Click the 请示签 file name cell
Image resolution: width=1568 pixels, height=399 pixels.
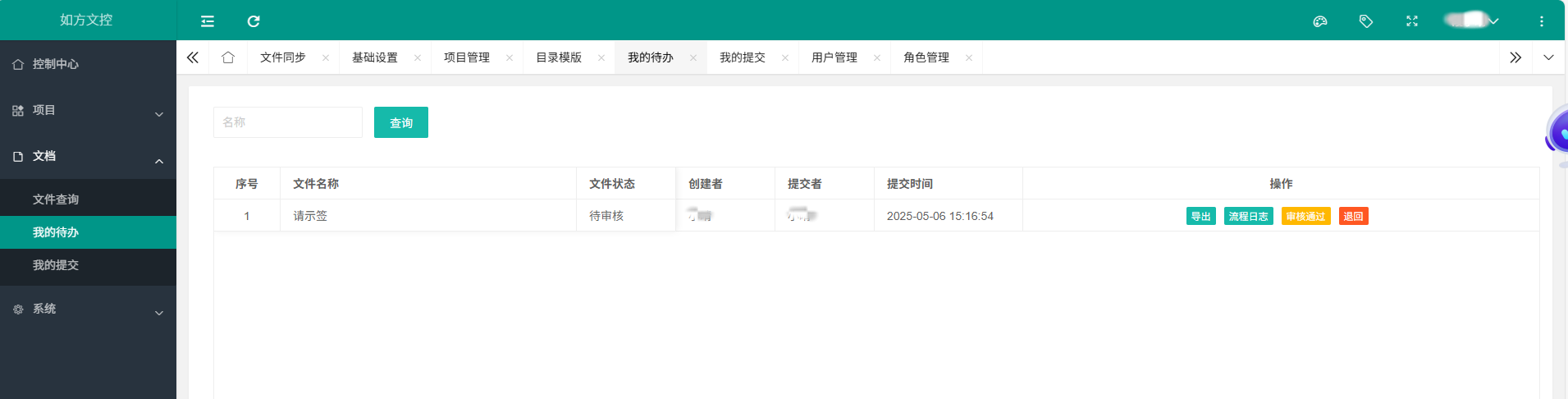coord(428,216)
